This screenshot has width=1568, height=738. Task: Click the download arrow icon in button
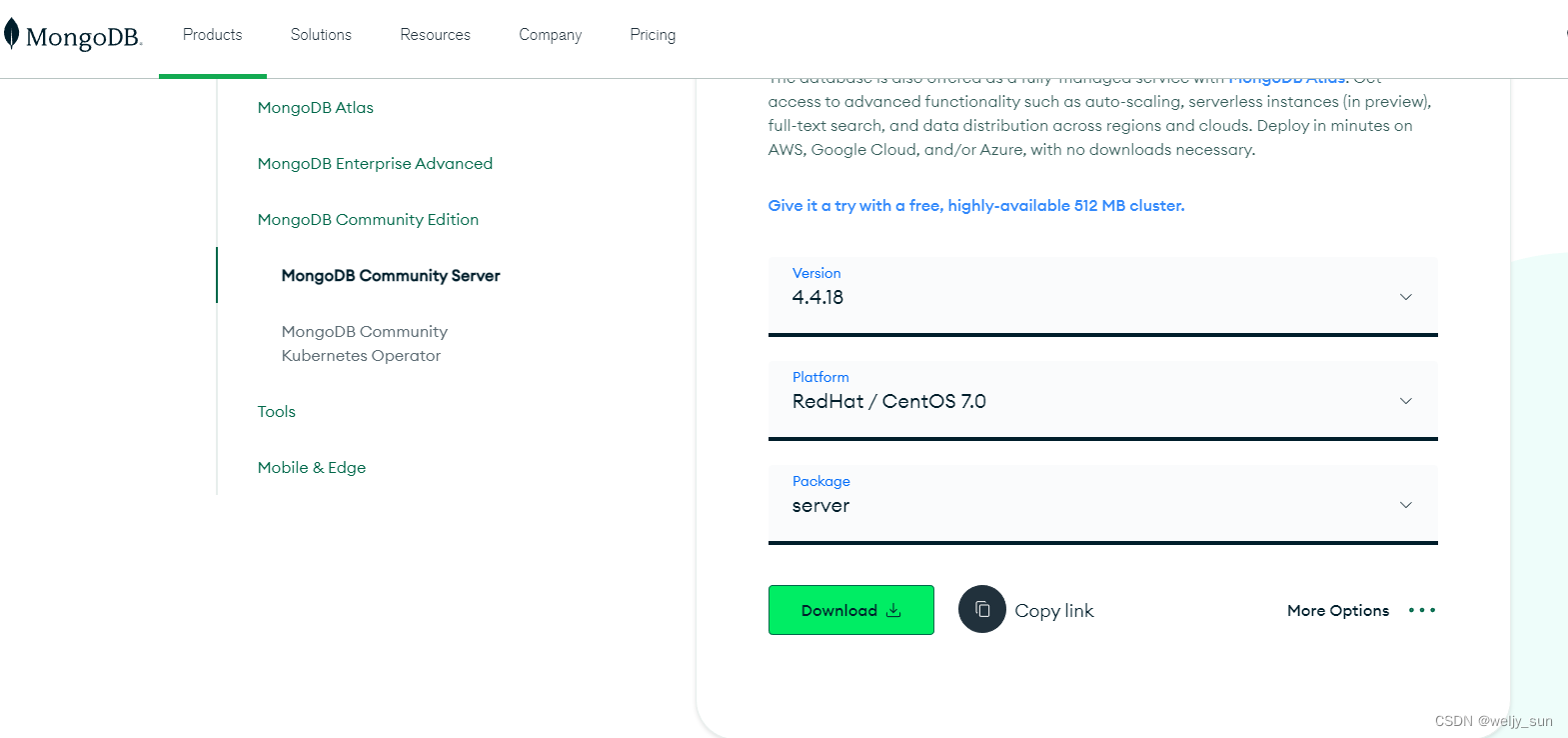click(893, 610)
